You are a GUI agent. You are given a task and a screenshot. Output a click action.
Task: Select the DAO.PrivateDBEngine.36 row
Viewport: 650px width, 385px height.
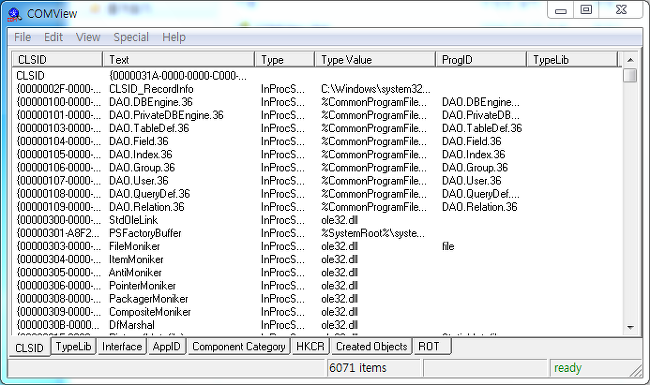[317, 115]
